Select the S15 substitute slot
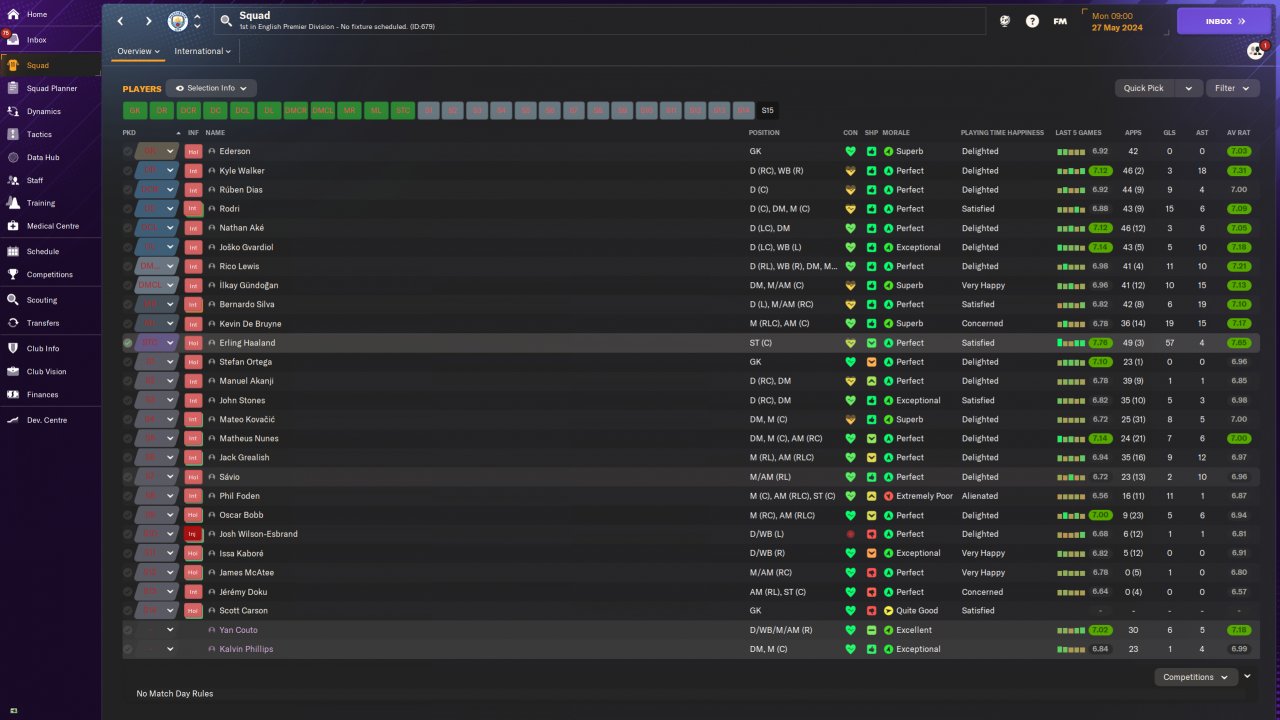1280x720 pixels. click(767, 111)
